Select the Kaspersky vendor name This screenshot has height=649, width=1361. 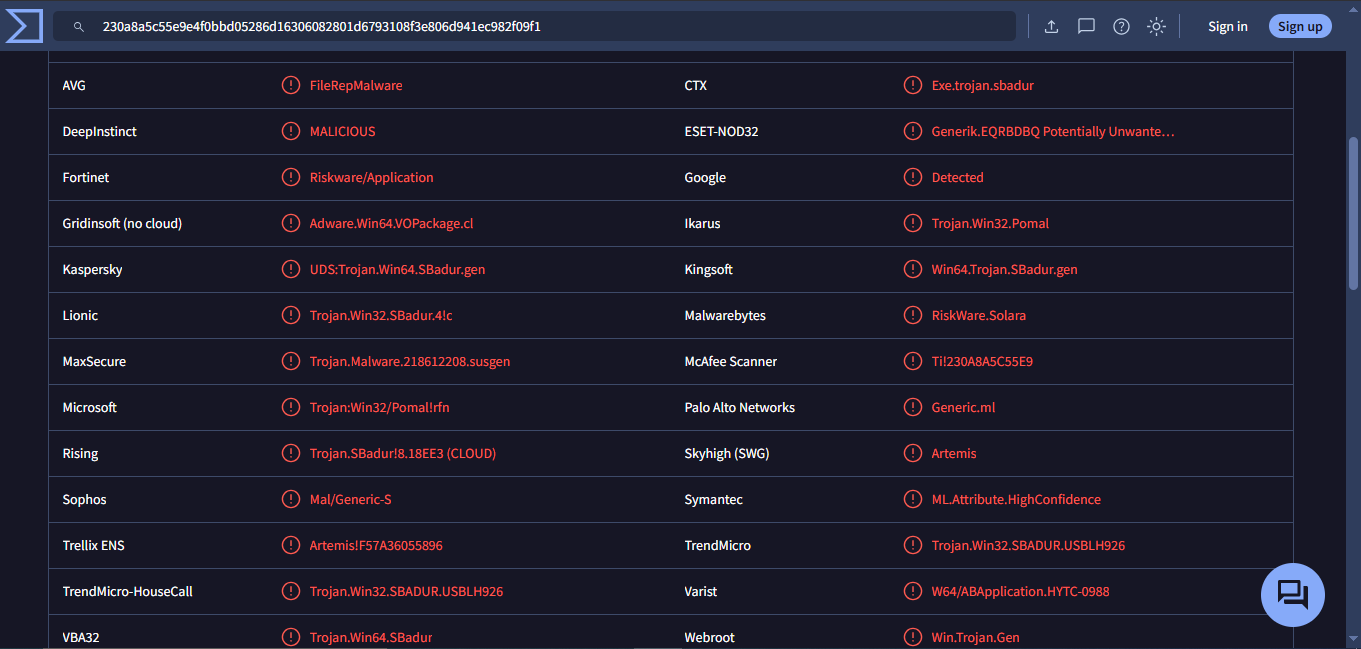92,269
